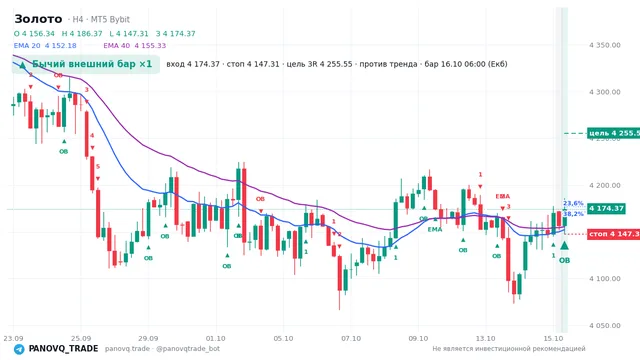The width and height of the screenshot is (640, 360).
Task: Click the 4 300.00 price axis label
Action: pos(605,92)
